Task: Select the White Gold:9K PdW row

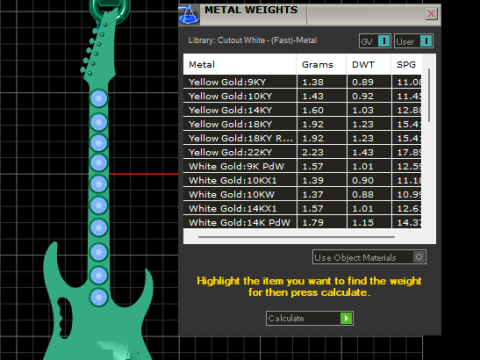Action: pos(302,166)
